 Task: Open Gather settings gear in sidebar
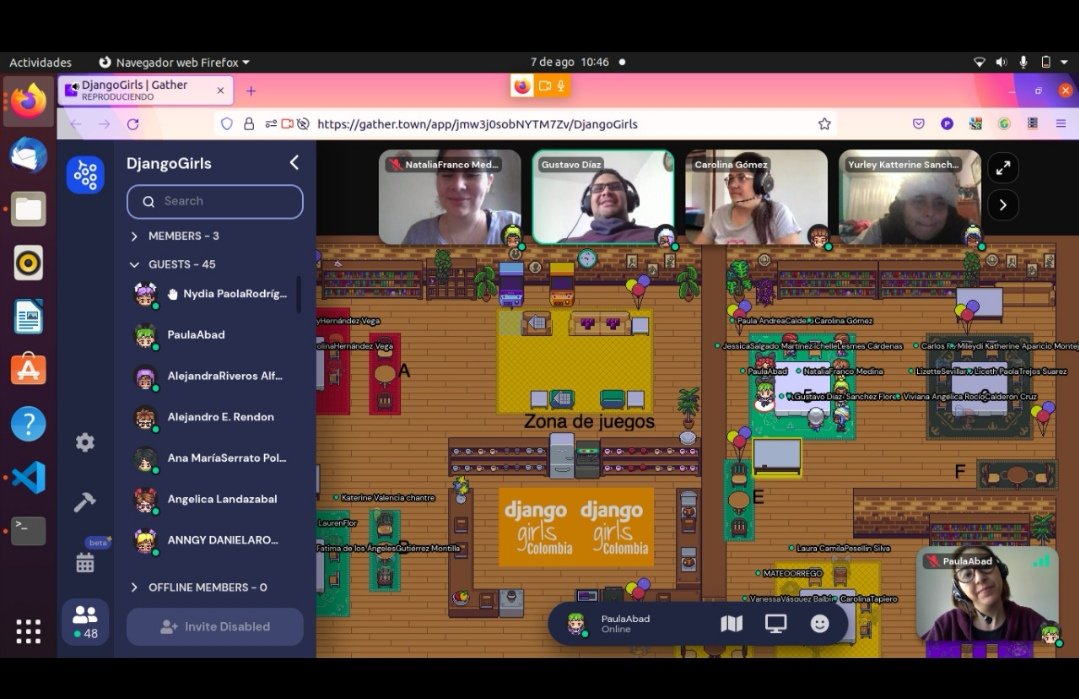85,442
